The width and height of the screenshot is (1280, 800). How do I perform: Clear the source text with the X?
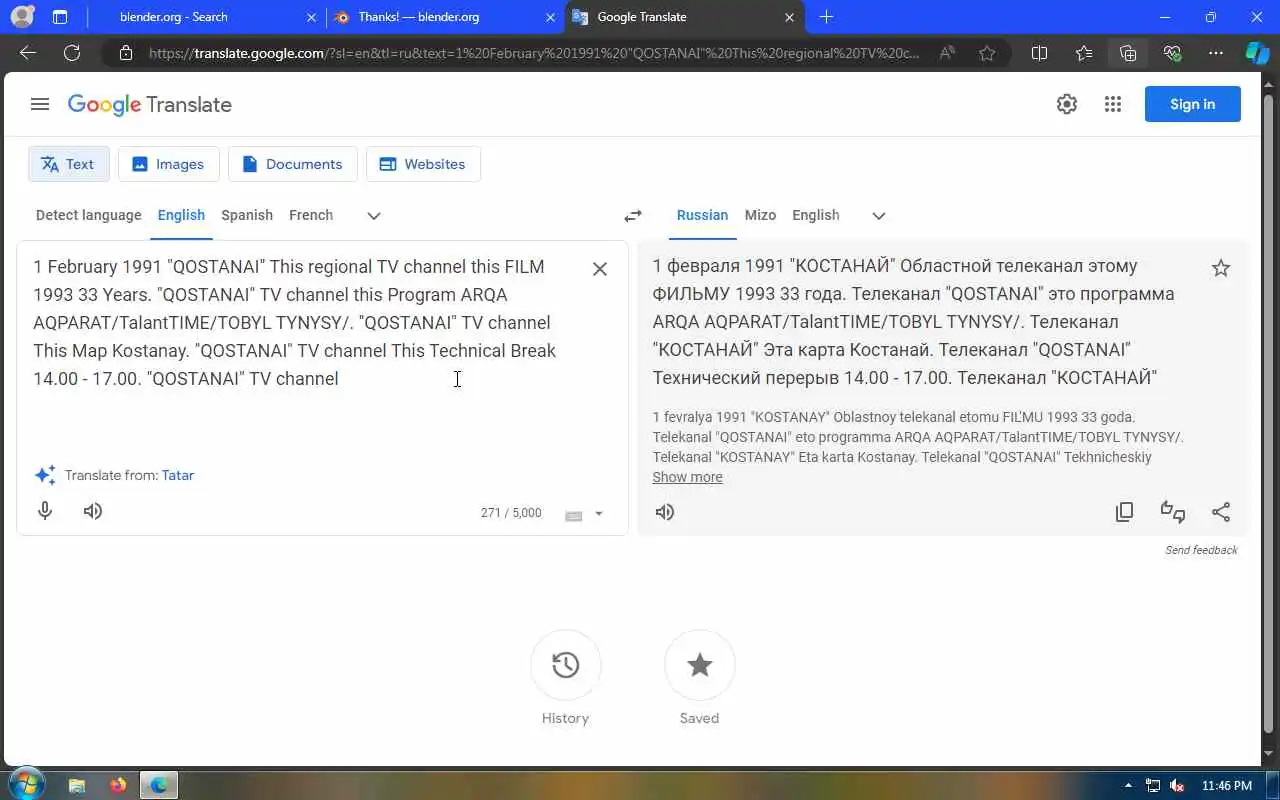tap(600, 268)
